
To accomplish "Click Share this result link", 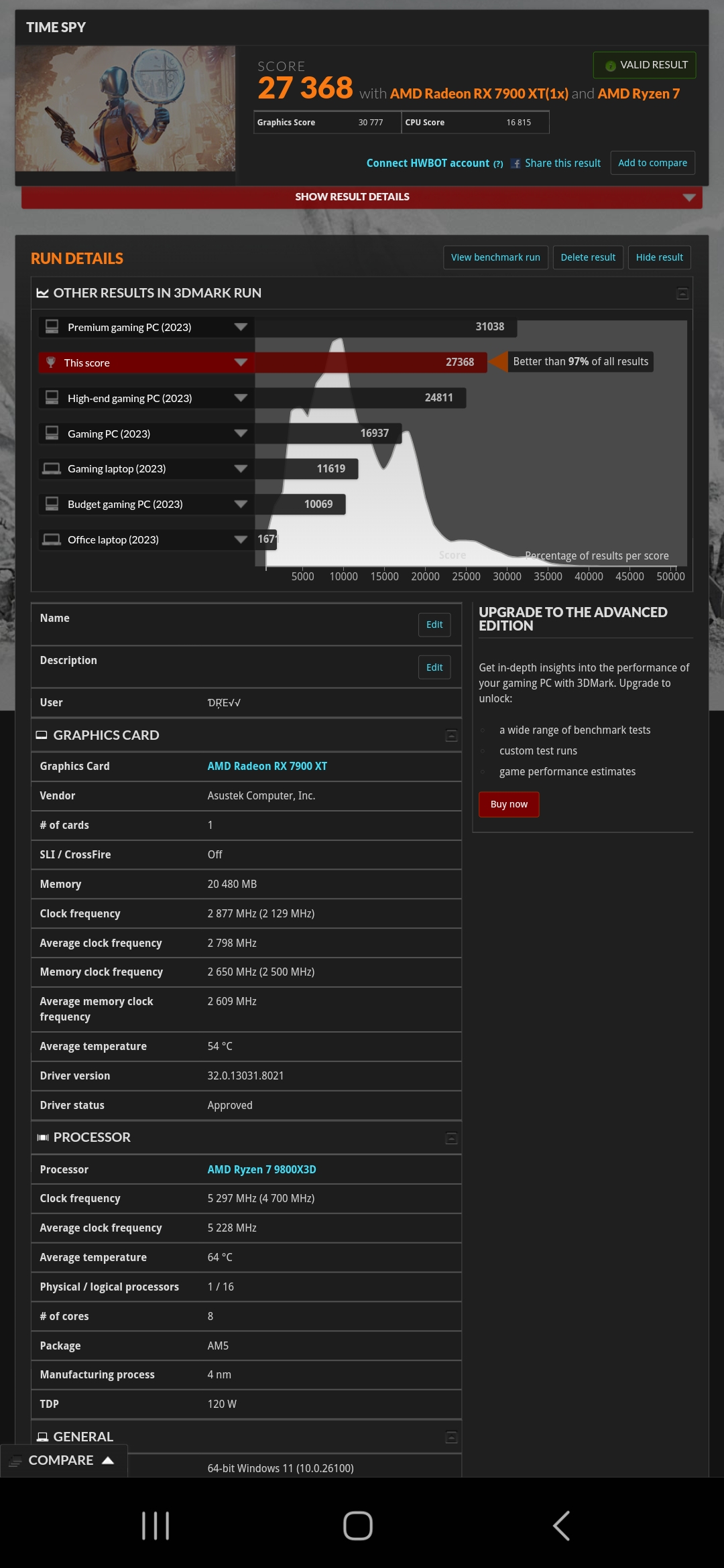I will [562, 164].
